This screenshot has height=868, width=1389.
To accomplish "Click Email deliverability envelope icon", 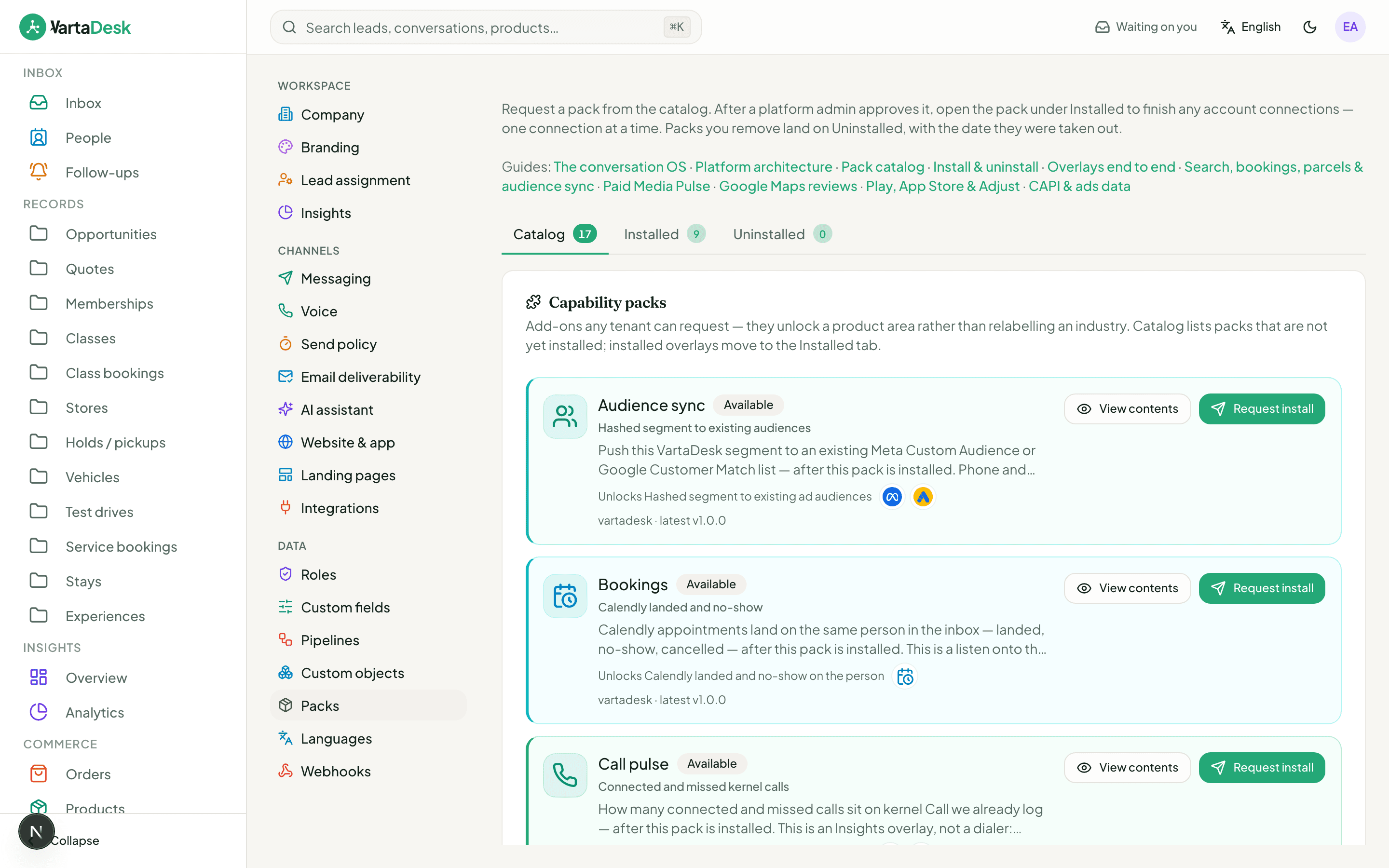I will click(285, 377).
